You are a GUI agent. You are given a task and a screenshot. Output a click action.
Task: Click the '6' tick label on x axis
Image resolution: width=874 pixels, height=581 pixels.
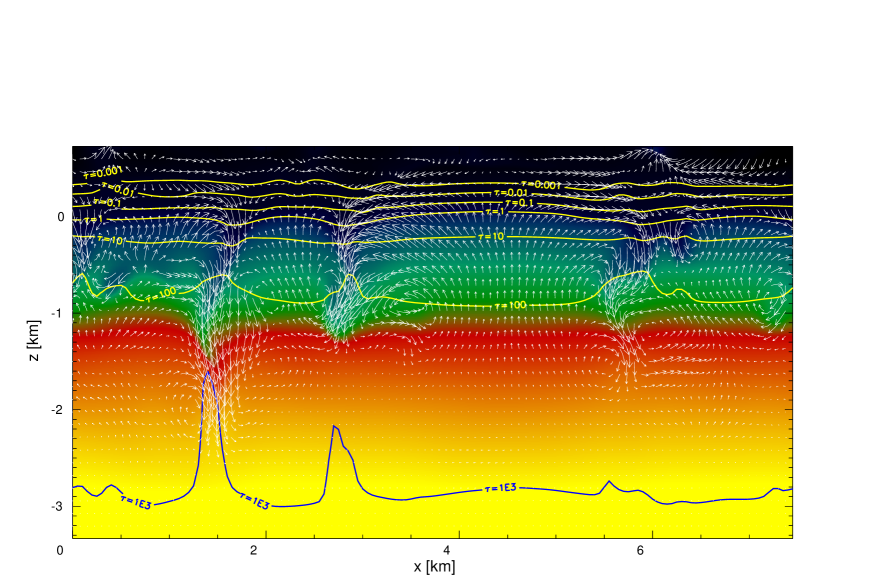[640, 551]
